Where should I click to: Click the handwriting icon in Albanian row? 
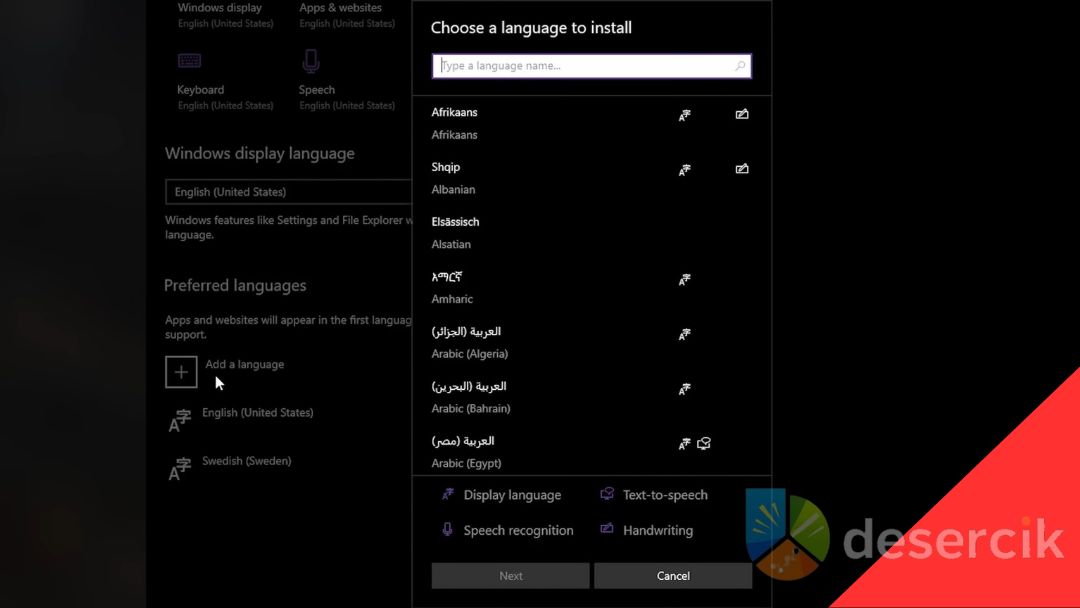coord(742,169)
